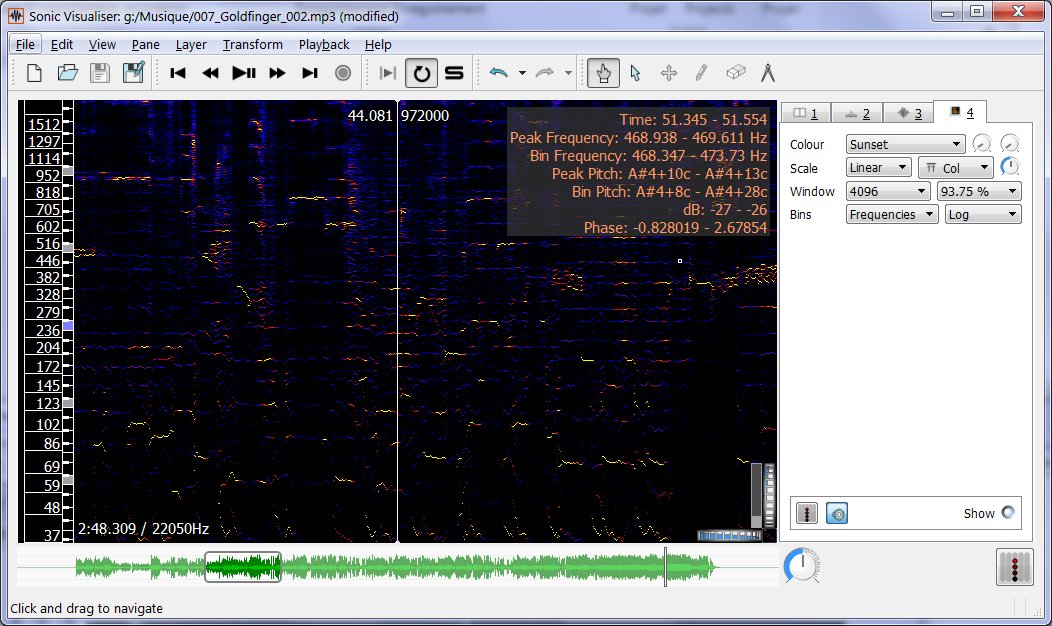
Task: Adjust the main playback volume dial
Action: point(802,566)
